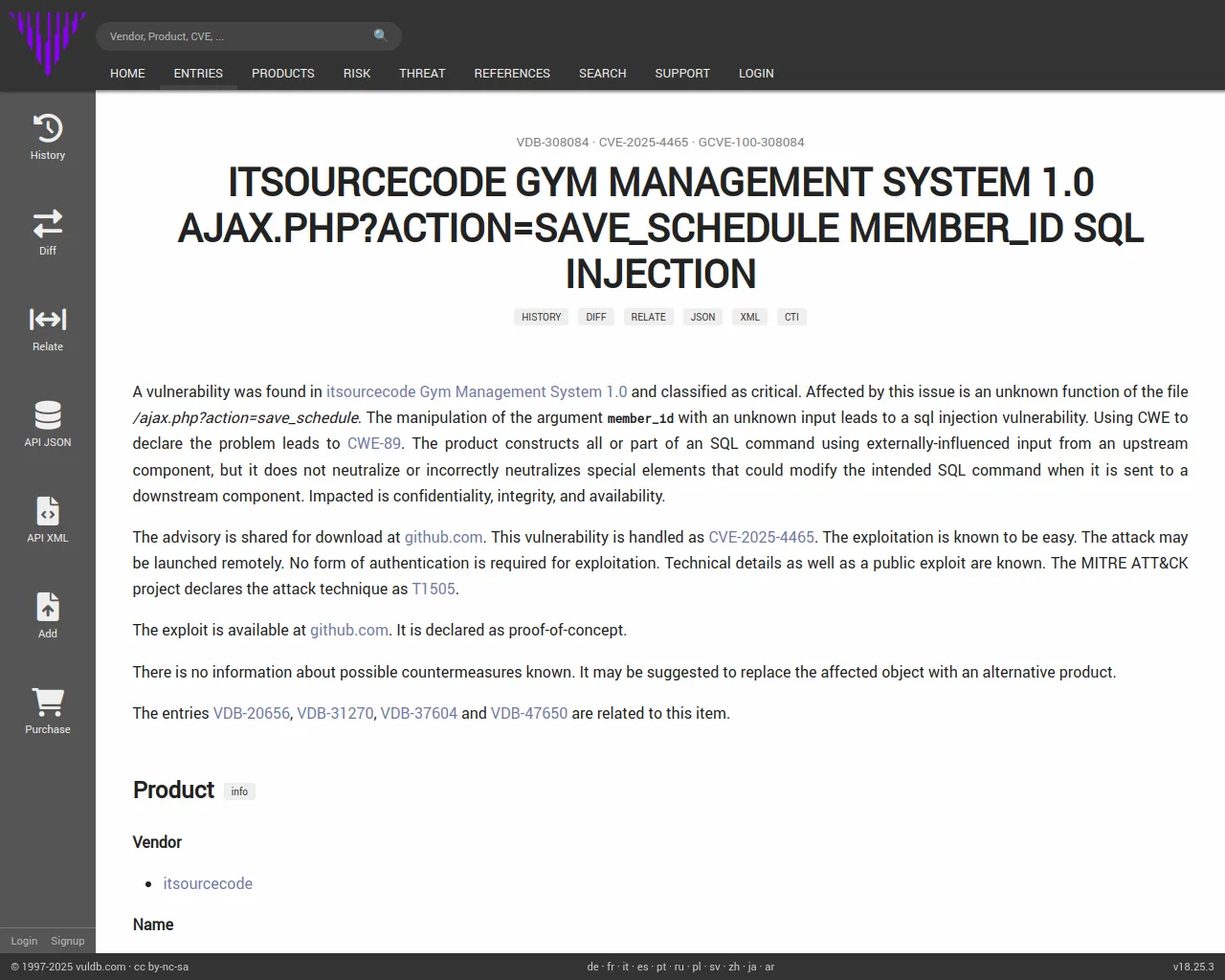Open the T1505 attack technique link
Viewport: 1225px width, 980px height.
click(434, 589)
